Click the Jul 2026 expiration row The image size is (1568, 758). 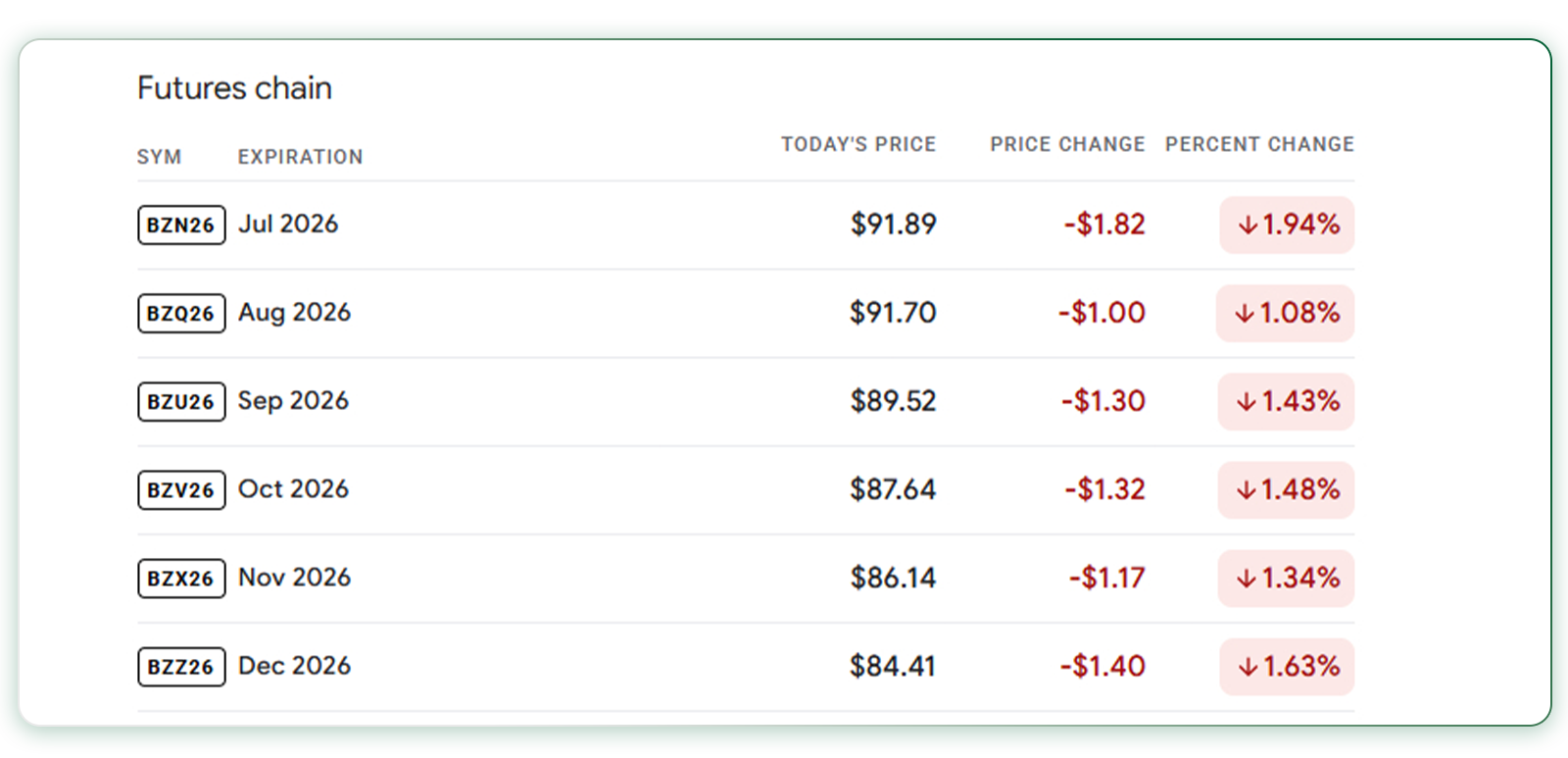pos(746,225)
